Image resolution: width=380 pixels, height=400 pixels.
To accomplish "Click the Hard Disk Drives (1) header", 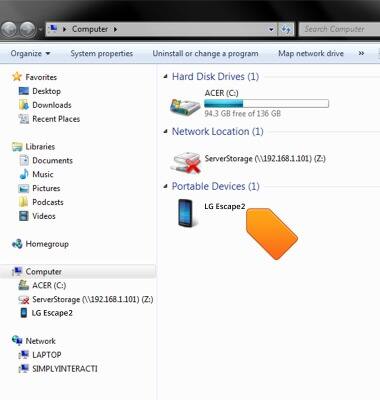I will coord(215,77).
